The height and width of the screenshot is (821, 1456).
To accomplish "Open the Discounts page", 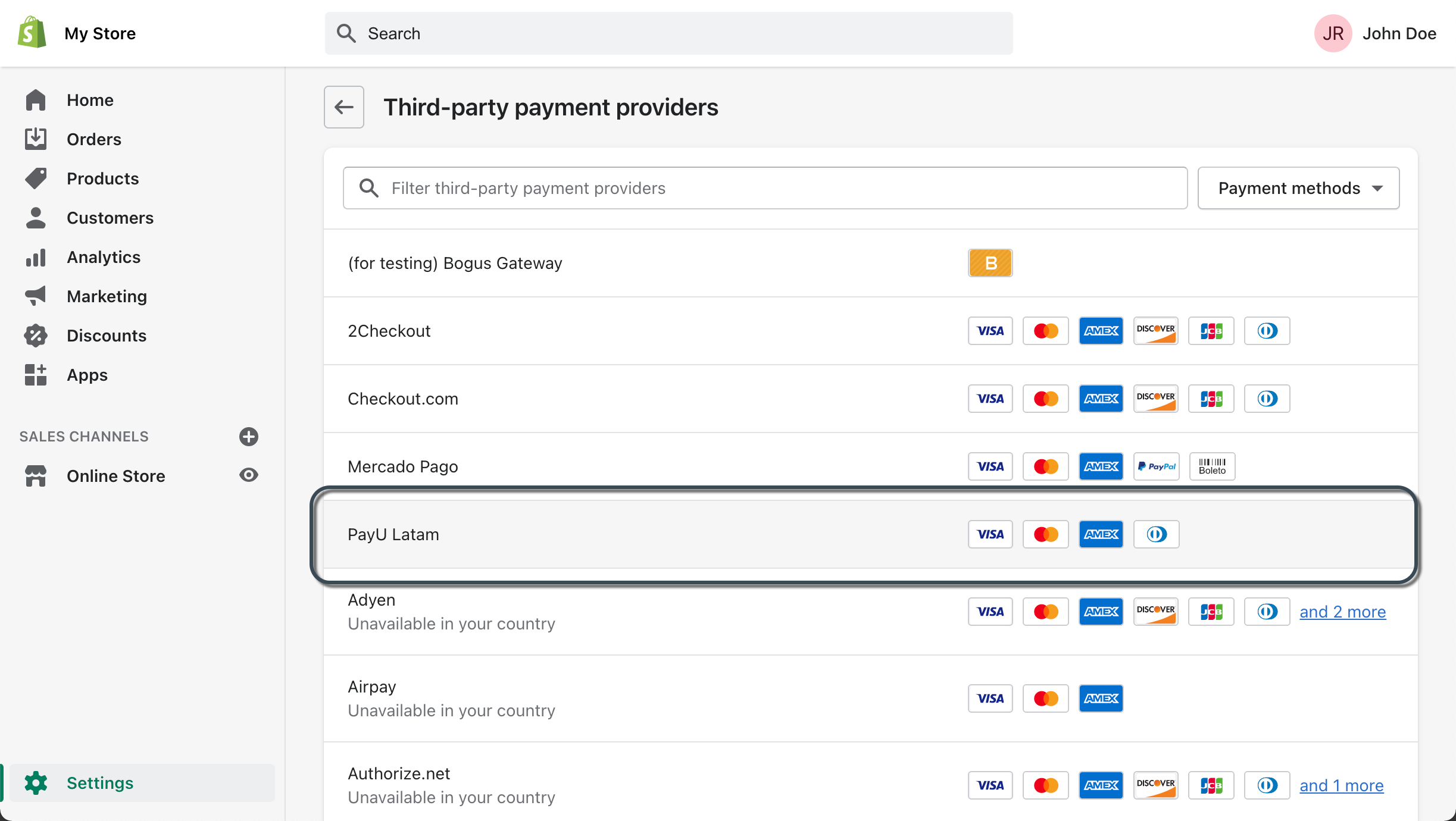I will (x=107, y=336).
